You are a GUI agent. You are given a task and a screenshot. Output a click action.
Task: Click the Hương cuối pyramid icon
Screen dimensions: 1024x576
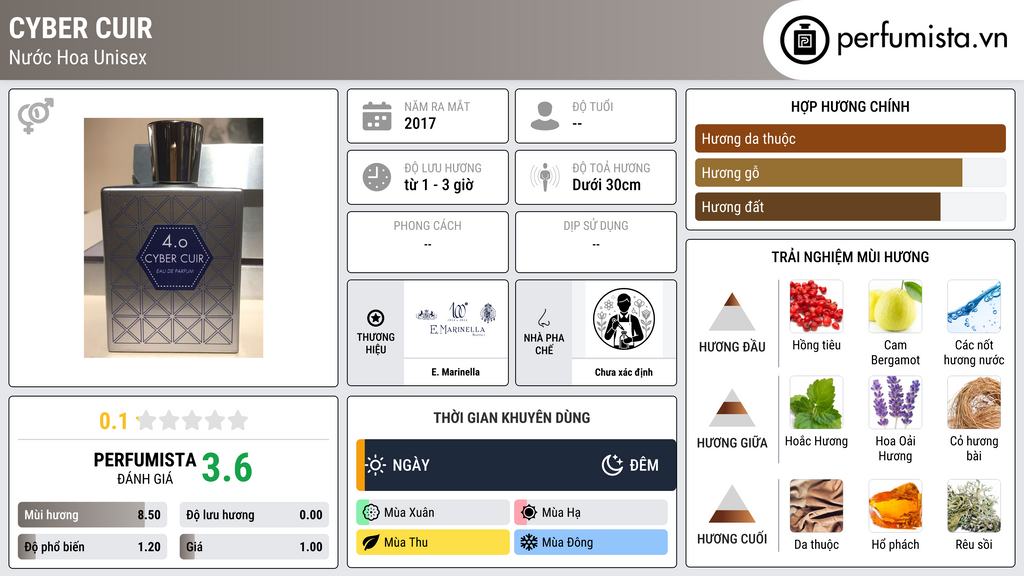click(732, 504)
